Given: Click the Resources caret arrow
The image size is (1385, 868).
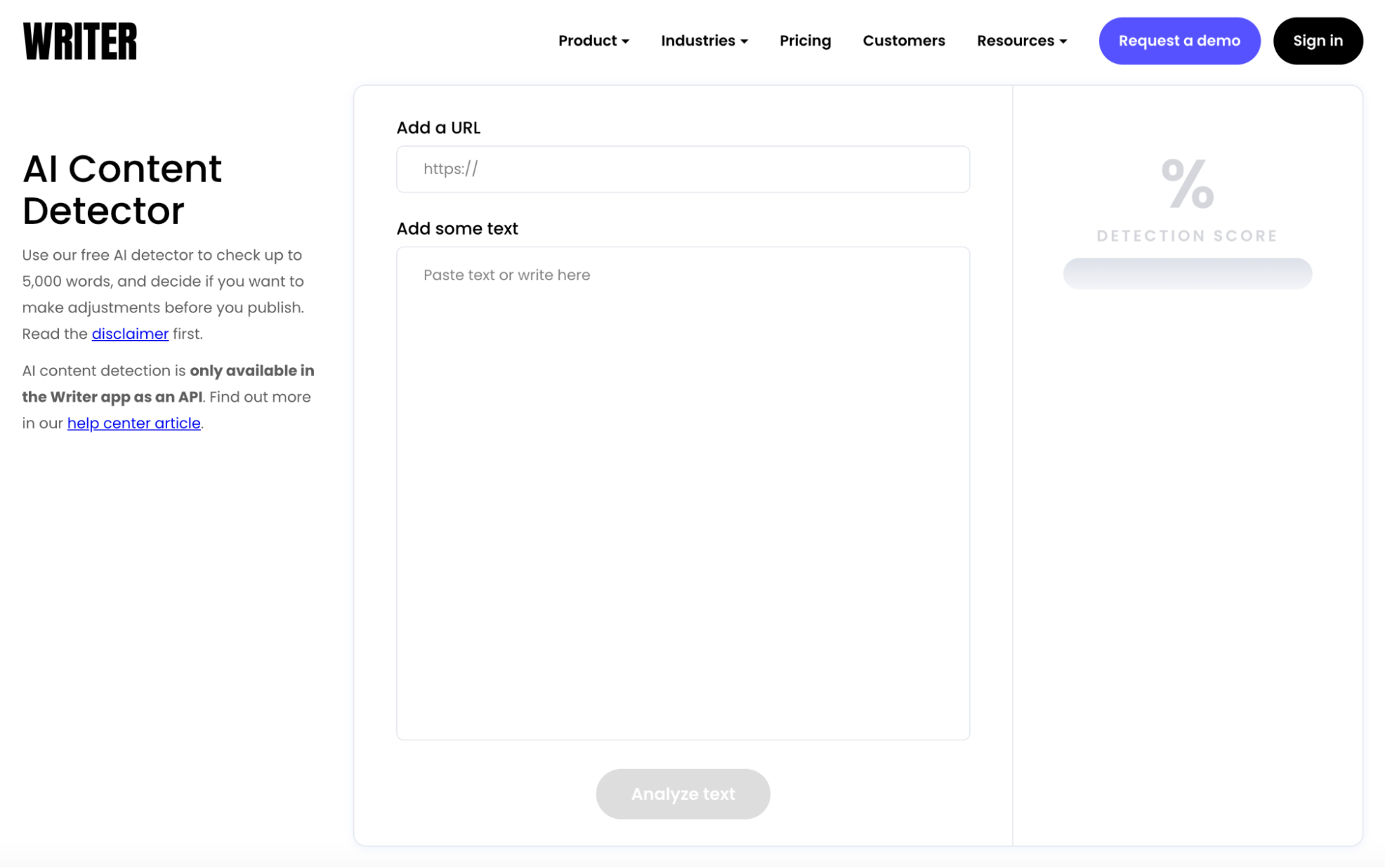Looking at the screenshot, I should (x=1064, y=42).
